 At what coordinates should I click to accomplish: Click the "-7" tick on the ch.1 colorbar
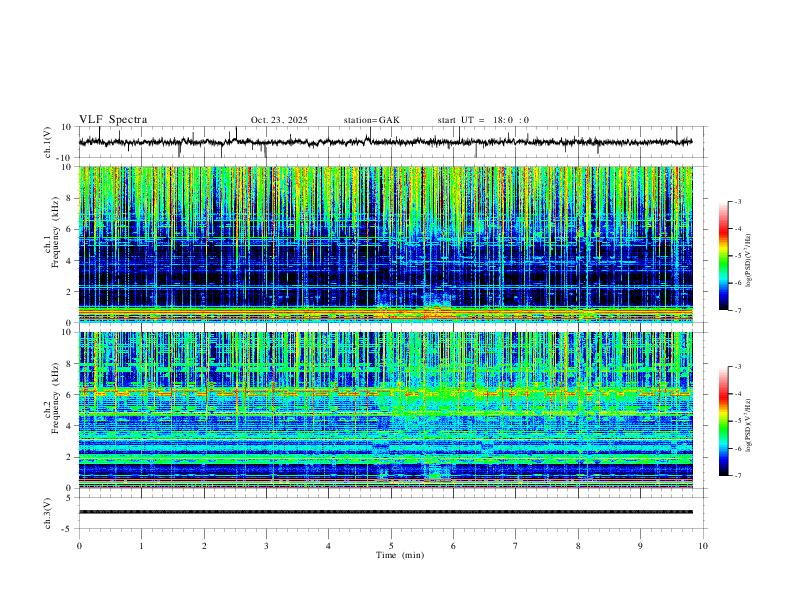(x=738, y=311)
